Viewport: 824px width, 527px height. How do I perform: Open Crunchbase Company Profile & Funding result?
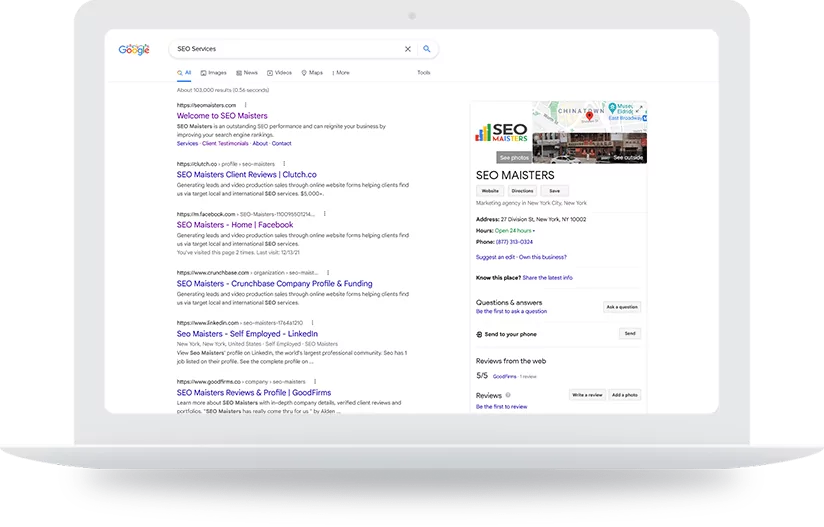coord(274,284)
